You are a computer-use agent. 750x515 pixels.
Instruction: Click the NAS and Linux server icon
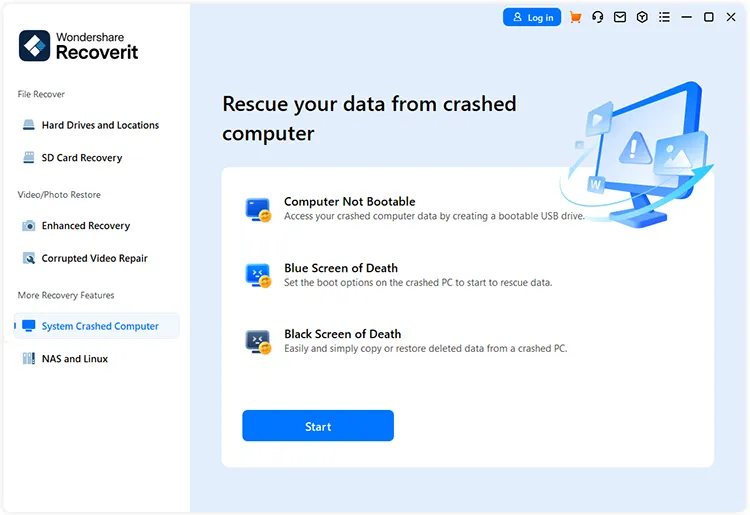(x=29, y=359)
